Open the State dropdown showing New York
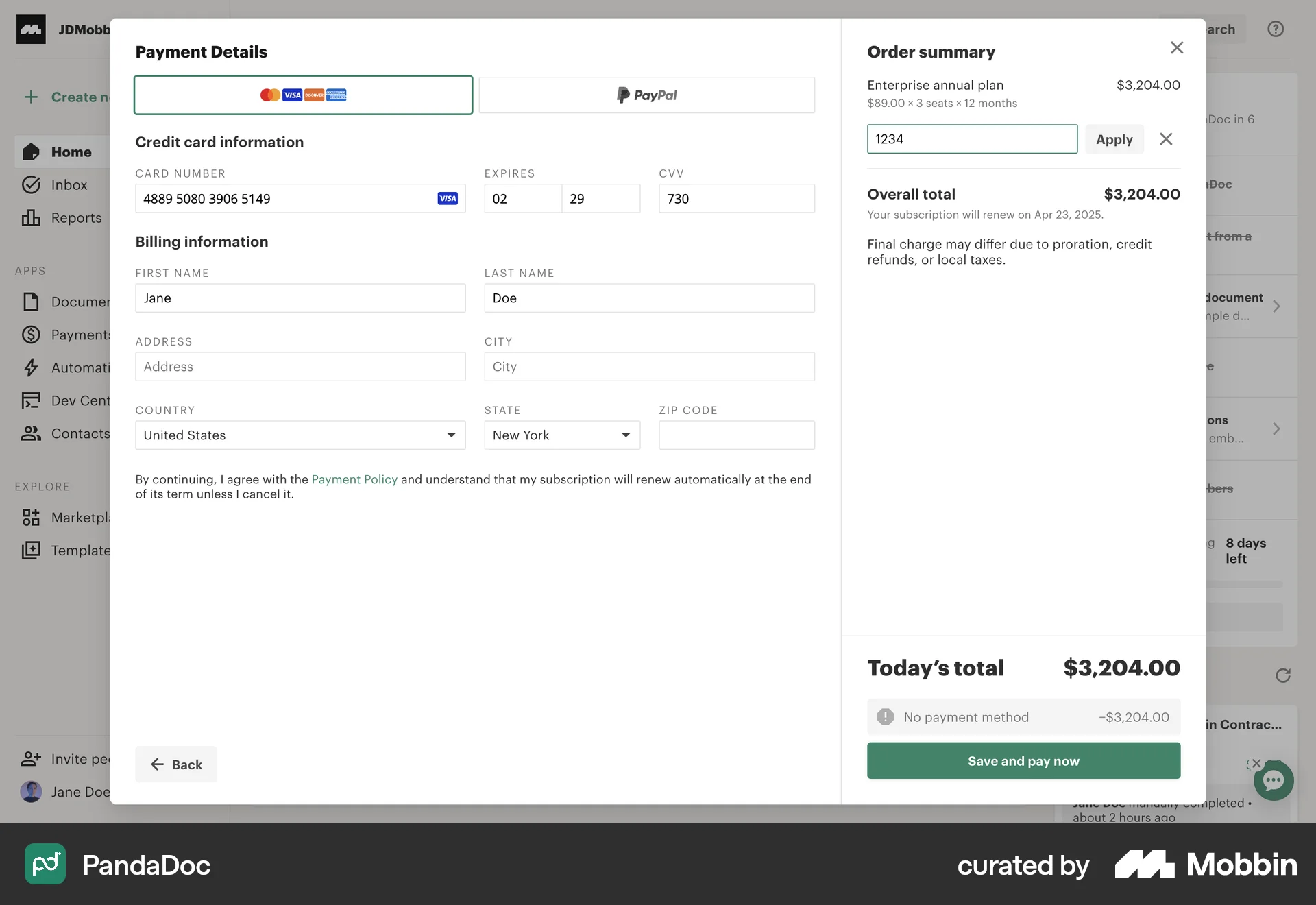Screen dimensions: 1316x905 tap(561, 435)
